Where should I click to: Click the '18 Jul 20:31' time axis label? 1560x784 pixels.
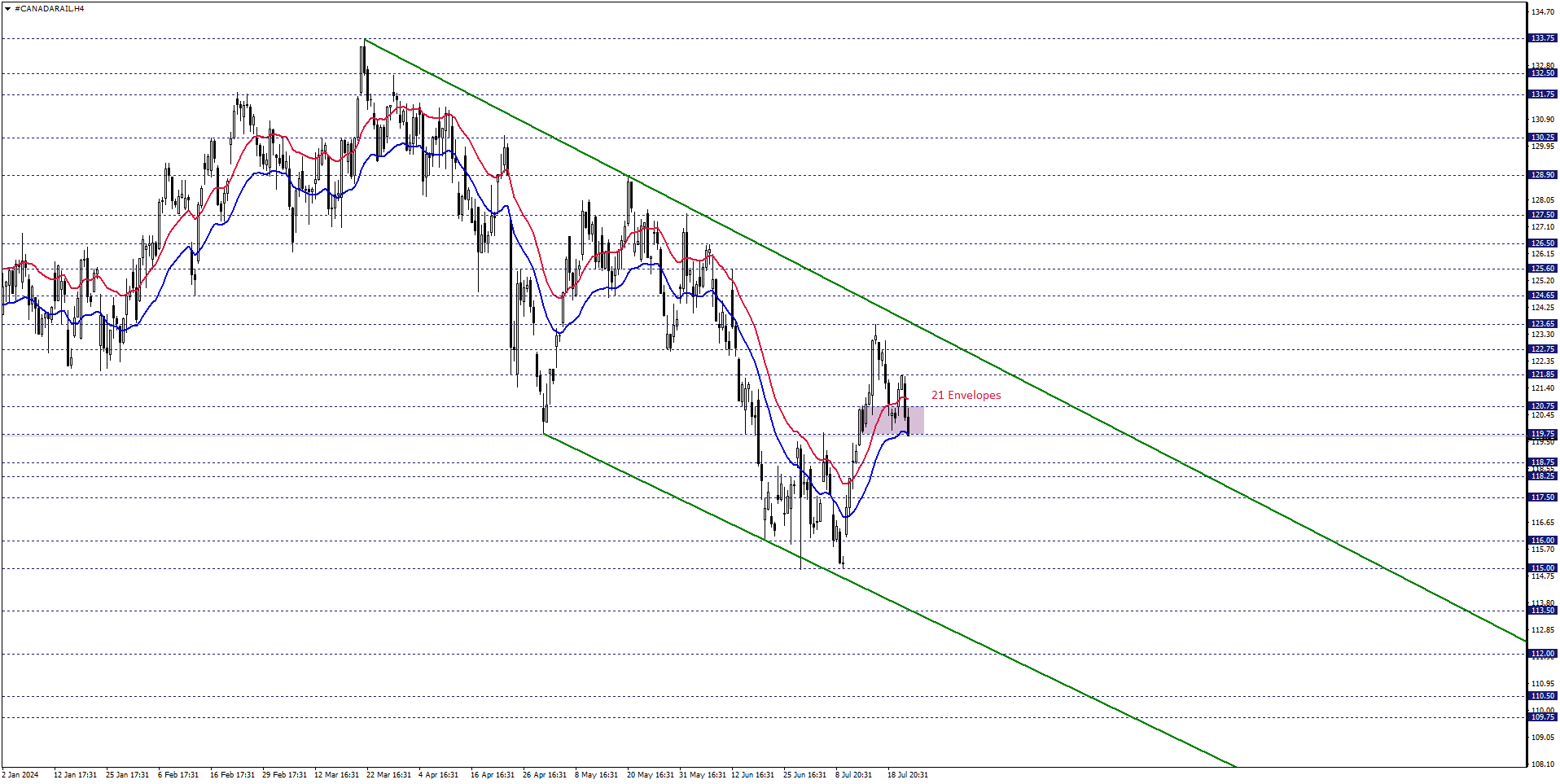908,775
